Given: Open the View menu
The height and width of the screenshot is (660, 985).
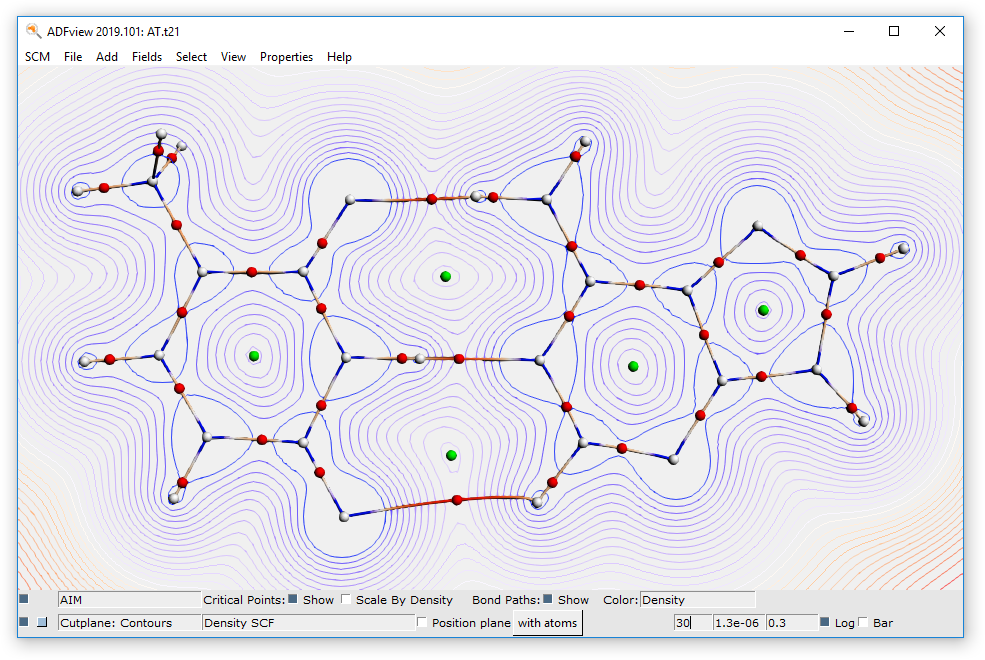Looking at the screenshot, I should [233, 57].
